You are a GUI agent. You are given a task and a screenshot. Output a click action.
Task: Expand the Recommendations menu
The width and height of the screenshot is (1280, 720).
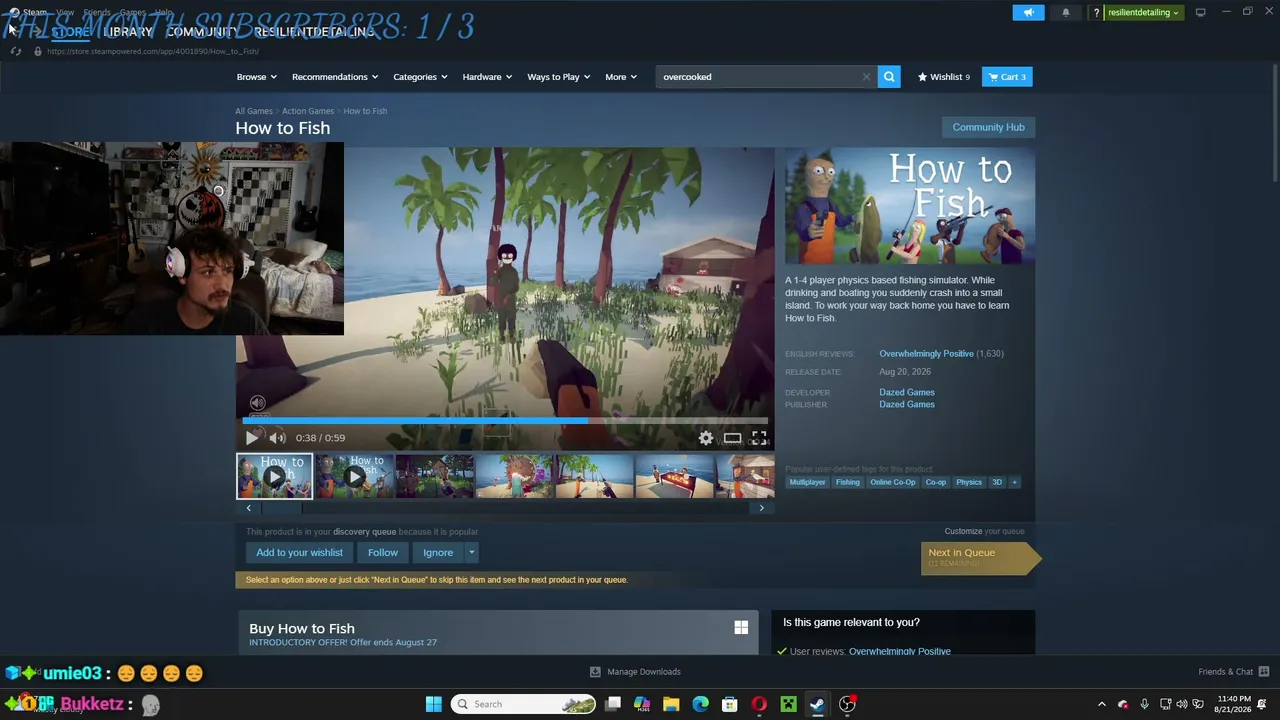coord(335,77)
